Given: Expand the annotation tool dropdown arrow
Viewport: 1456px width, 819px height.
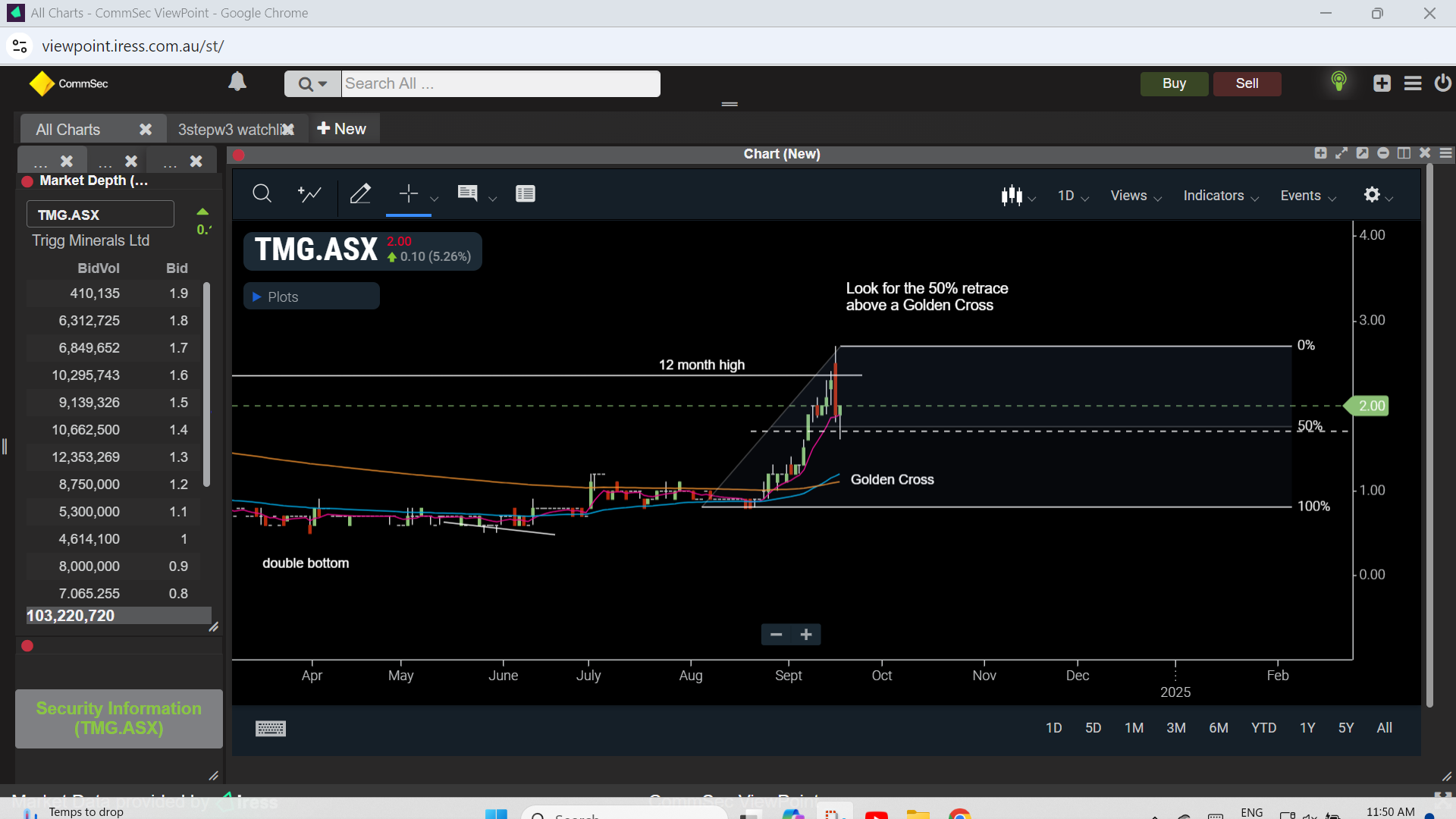Looking at the screenshot, I should point(493,199).
